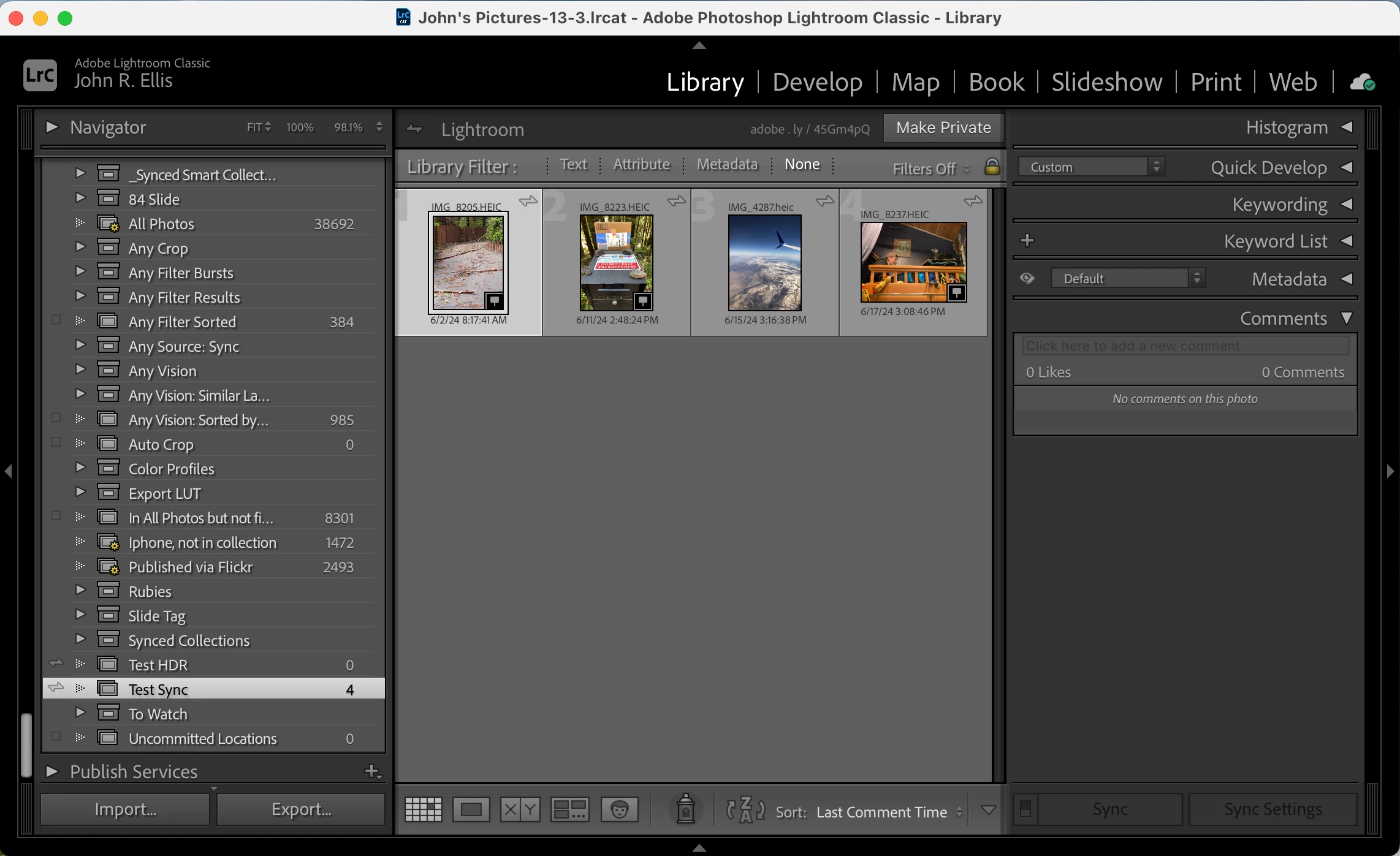This screenshot has height=856, width=1400.
Task: Click the Make Private button
Action: pos(943,127)
